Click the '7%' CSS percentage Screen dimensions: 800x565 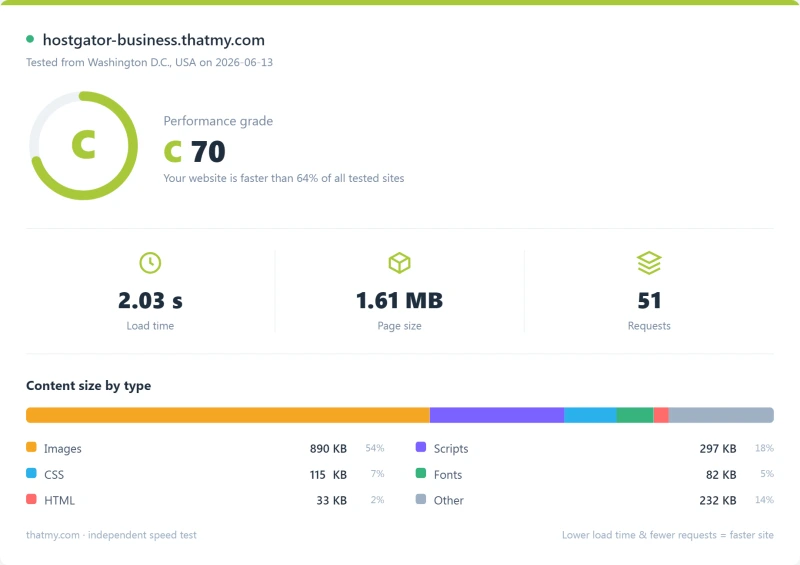pyautogui.click(x=378, y=474)
